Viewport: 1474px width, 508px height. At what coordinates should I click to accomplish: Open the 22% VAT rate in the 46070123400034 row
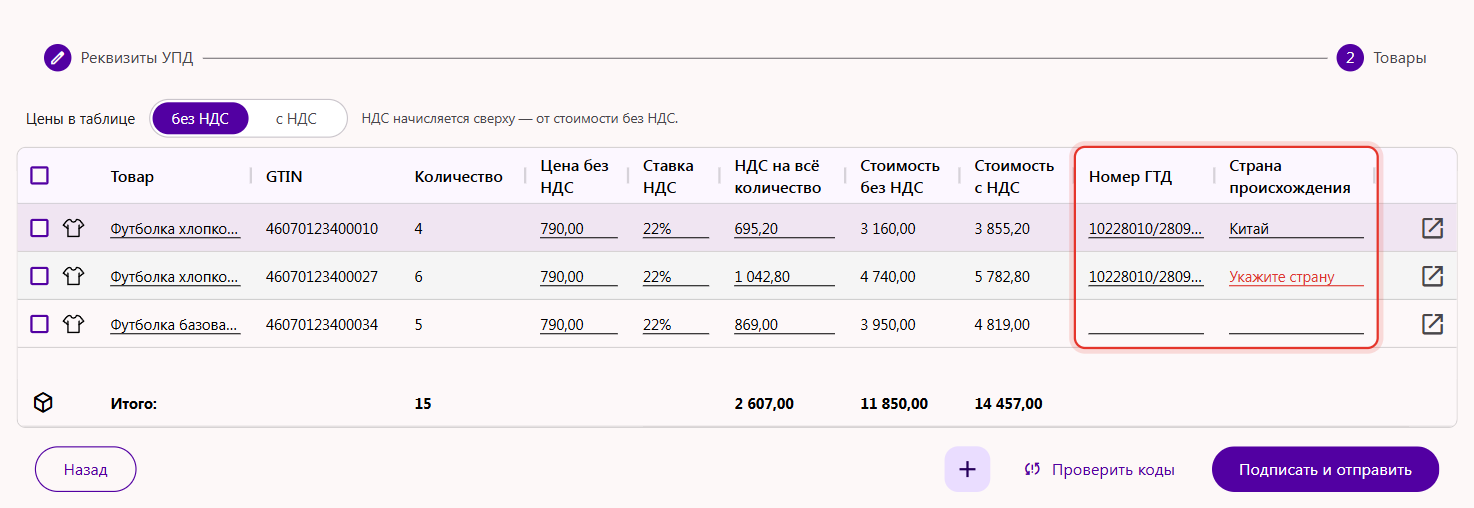(676, 325)
